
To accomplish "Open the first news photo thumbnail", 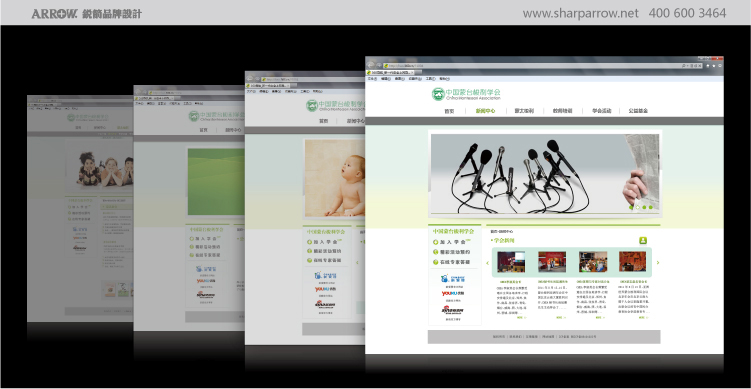I will point(511,262).
